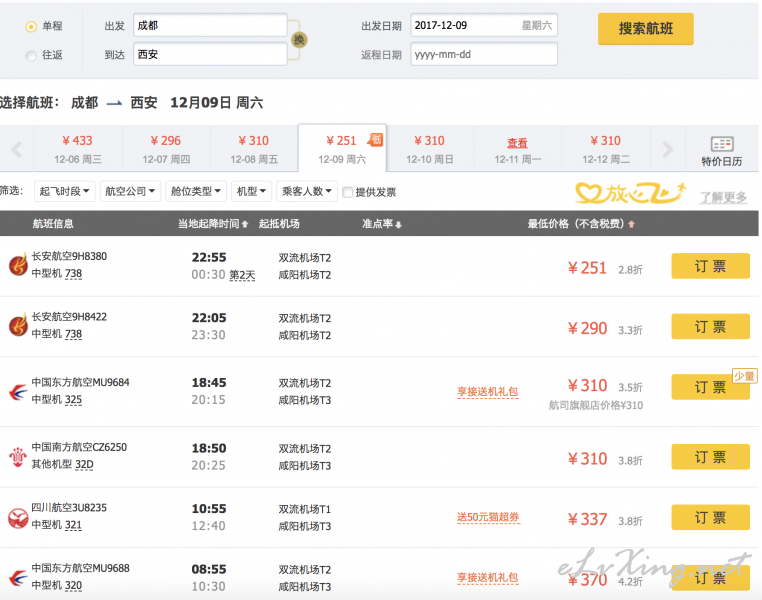The image size is (762, 600).
Task: Click aircraft type 321 for flight 3U8235
Action: tap(73, 525)
